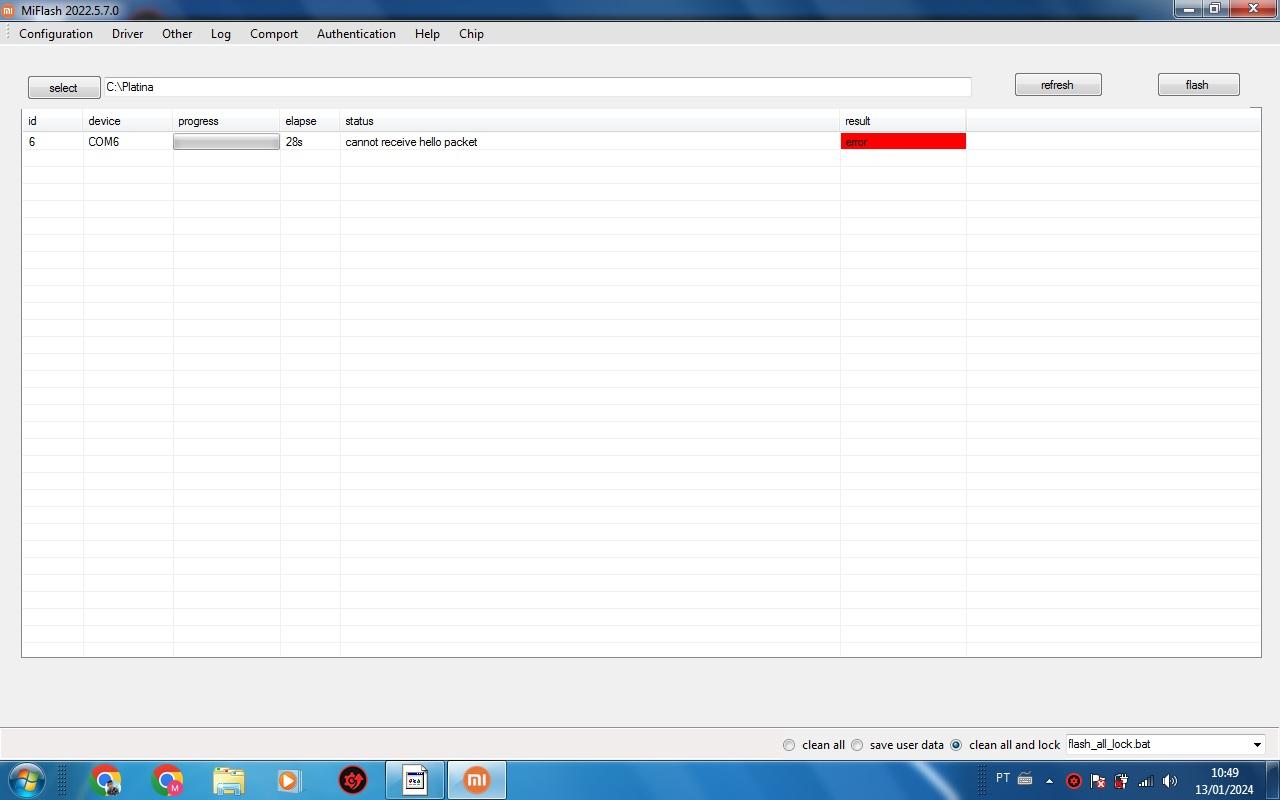Select the clean all and lock option

pyautogui.click(x=956, y=745)
